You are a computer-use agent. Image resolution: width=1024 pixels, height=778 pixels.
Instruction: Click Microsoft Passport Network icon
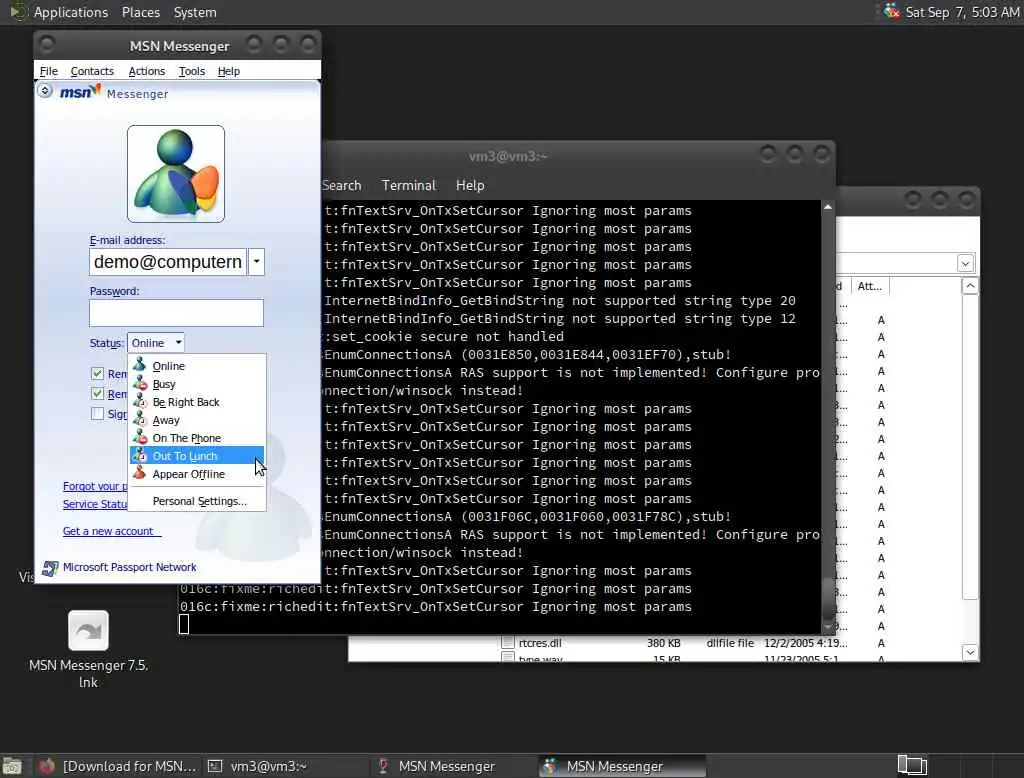(x=50, y=568)
